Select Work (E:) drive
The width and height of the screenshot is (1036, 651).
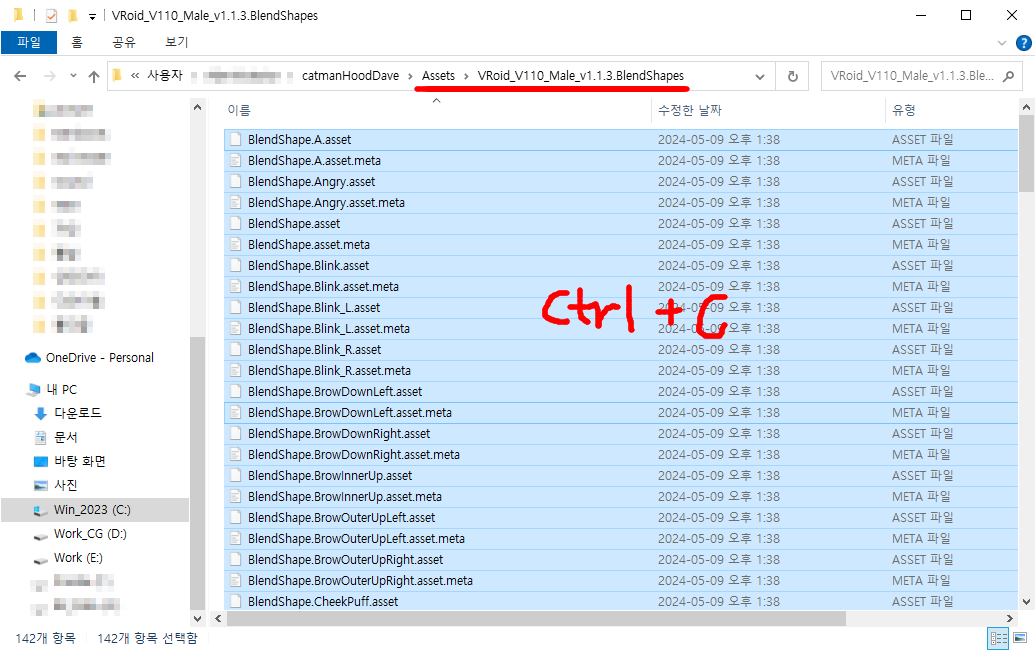[x=78, y=558]
